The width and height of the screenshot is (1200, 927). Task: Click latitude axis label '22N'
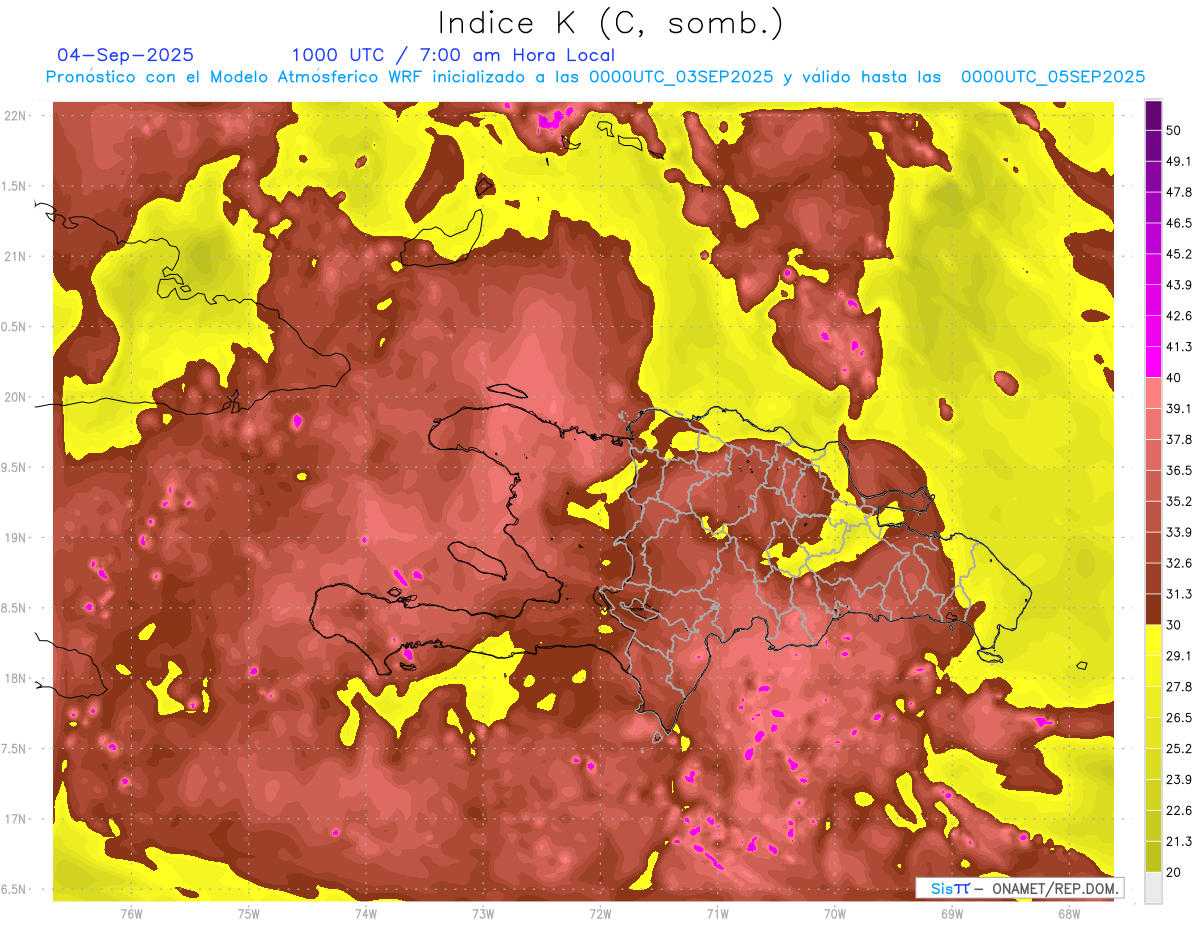click(15, 115)
